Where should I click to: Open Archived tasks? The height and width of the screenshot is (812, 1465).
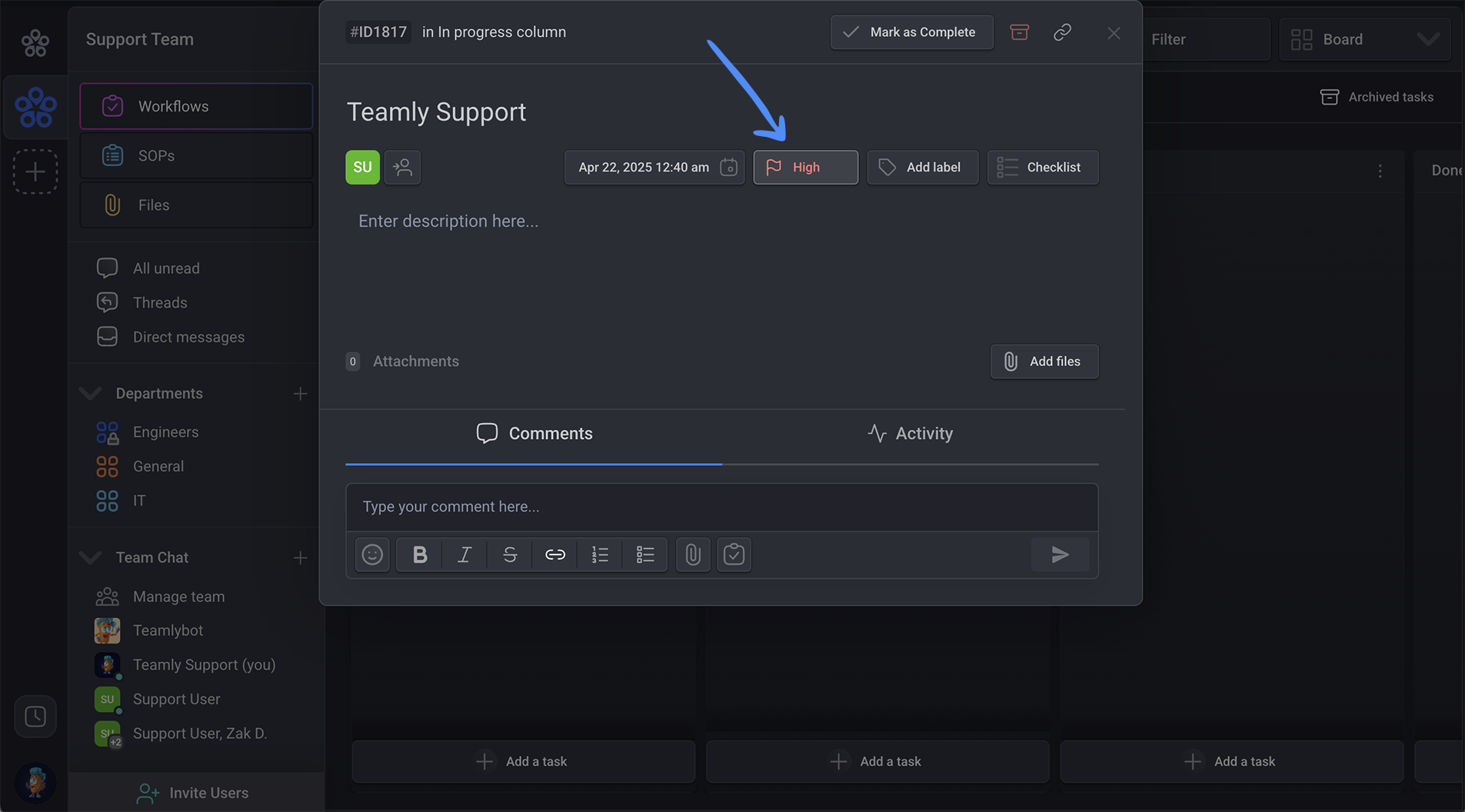1377,97
